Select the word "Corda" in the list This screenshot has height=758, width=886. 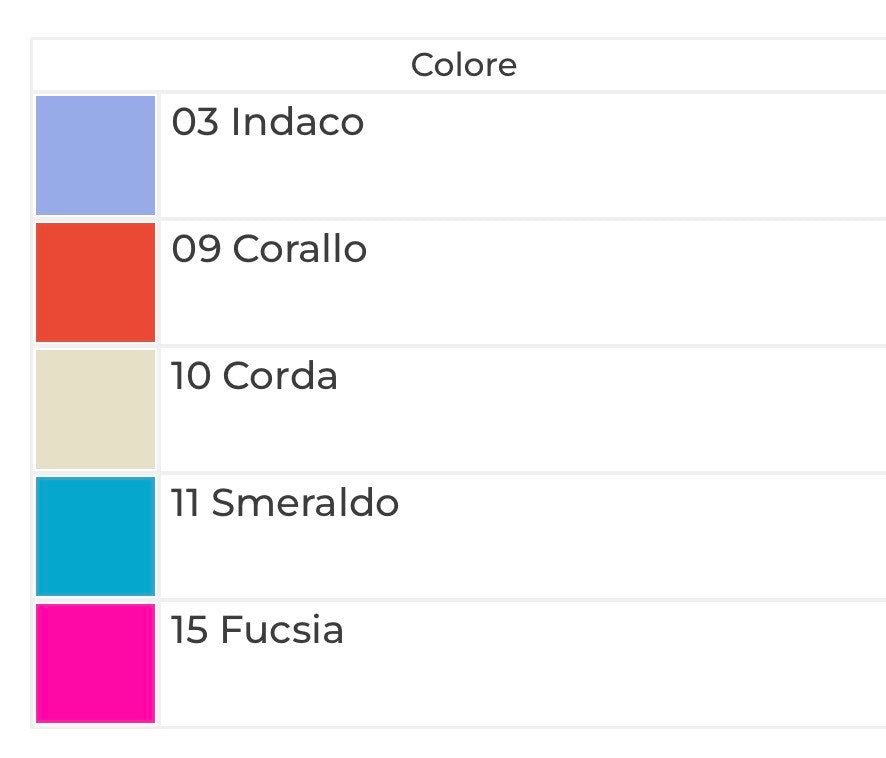280,376
